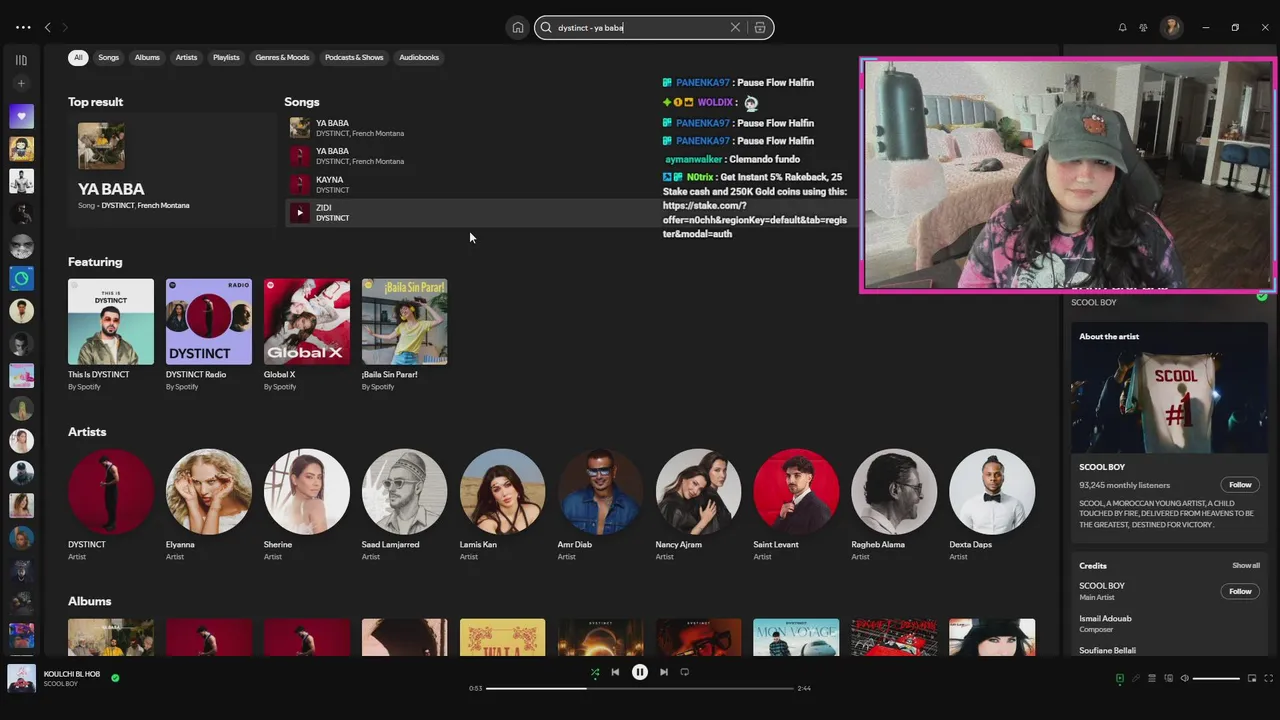Select the Albums filter chip
The height and width of the screenshot is (720, 1280).
(147, 57)
